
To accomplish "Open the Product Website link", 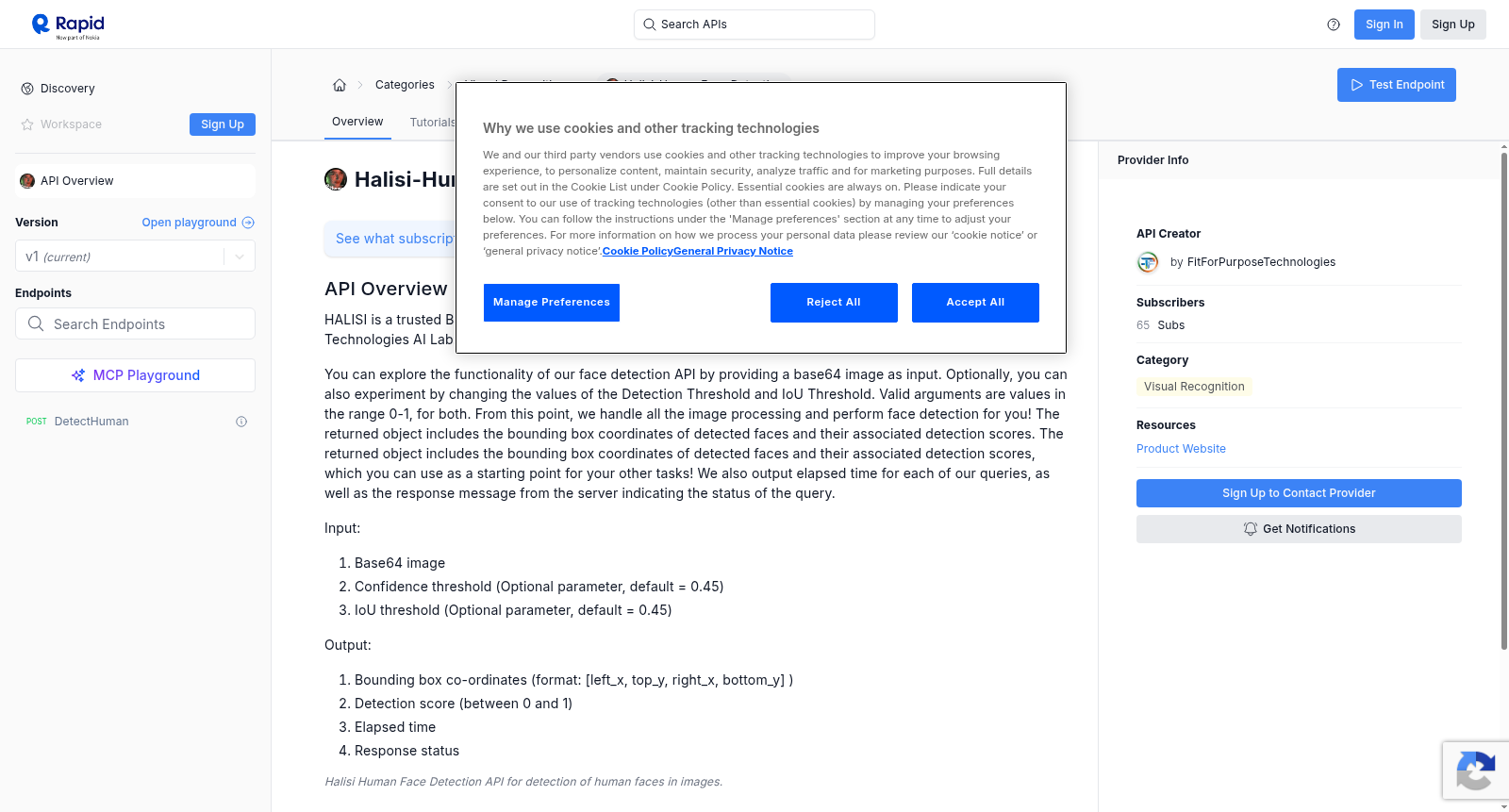I will (1181, 449).
